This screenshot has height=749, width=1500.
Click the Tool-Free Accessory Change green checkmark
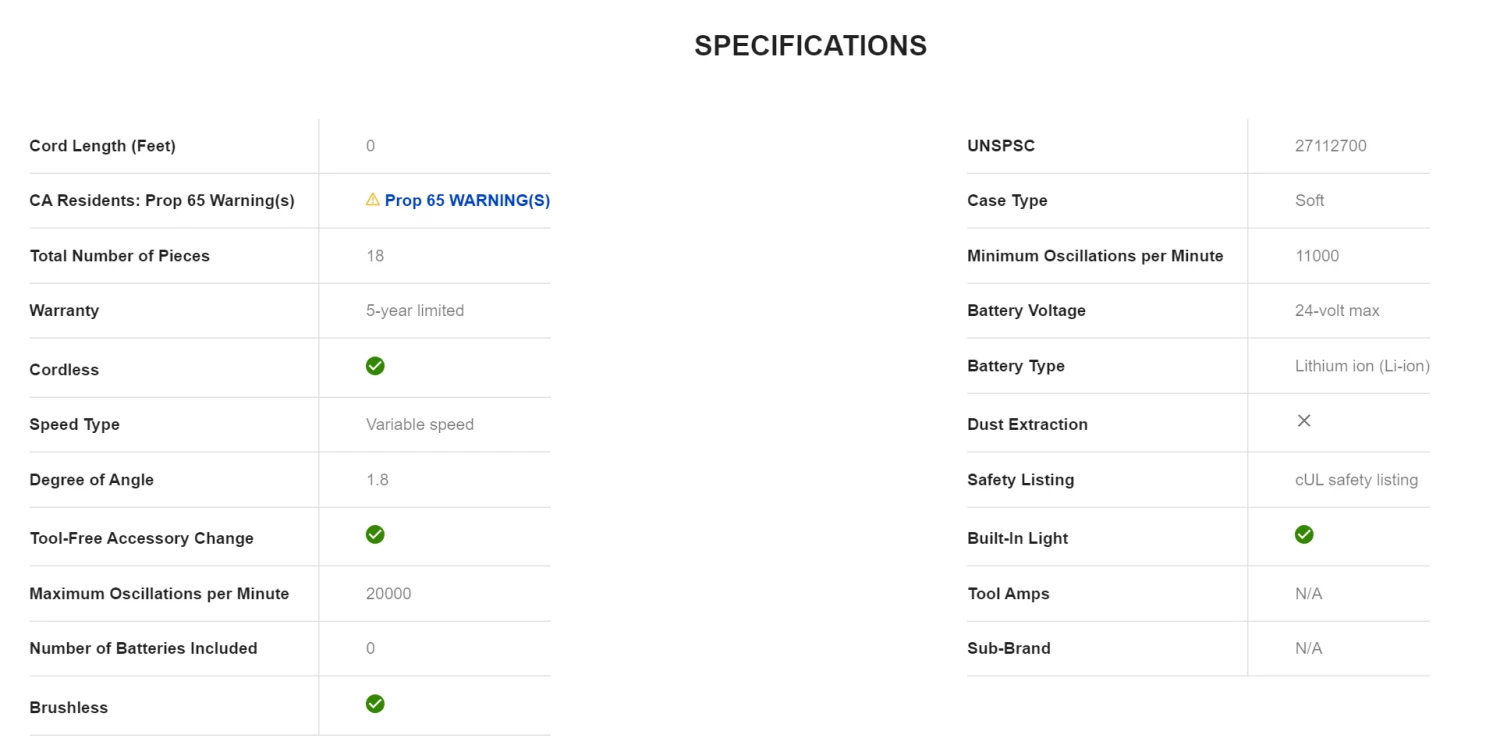375,535
